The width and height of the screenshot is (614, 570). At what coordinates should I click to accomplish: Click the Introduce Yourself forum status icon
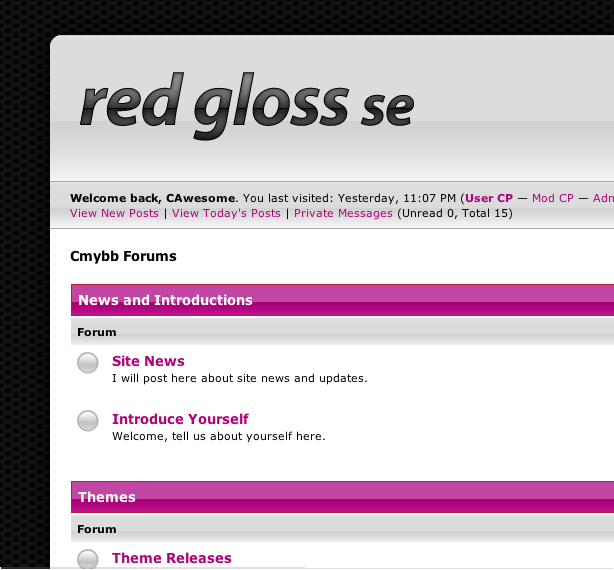click(x=88, y=421)
